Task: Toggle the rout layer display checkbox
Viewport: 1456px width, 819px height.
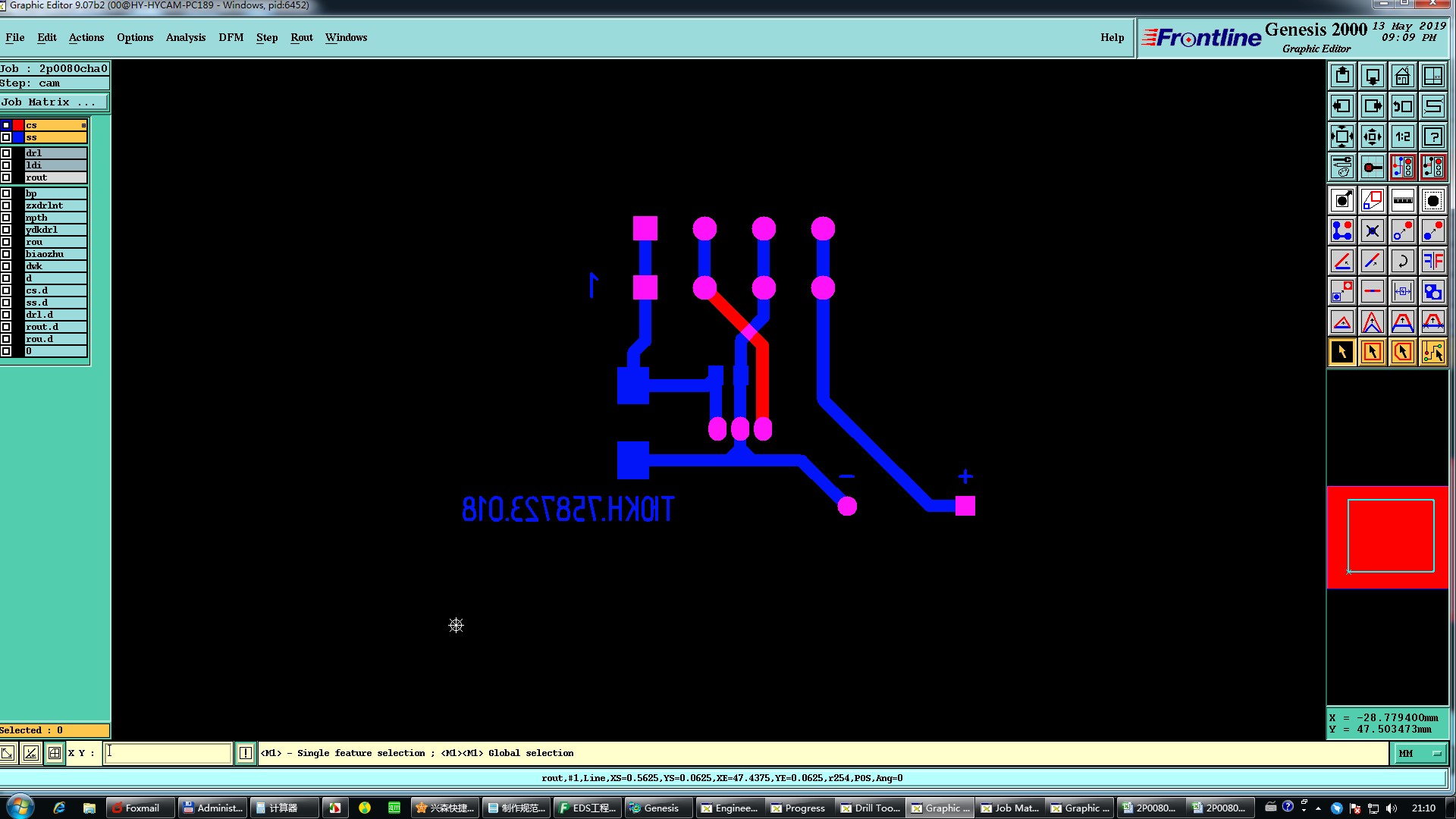Action: pos(6,177)
